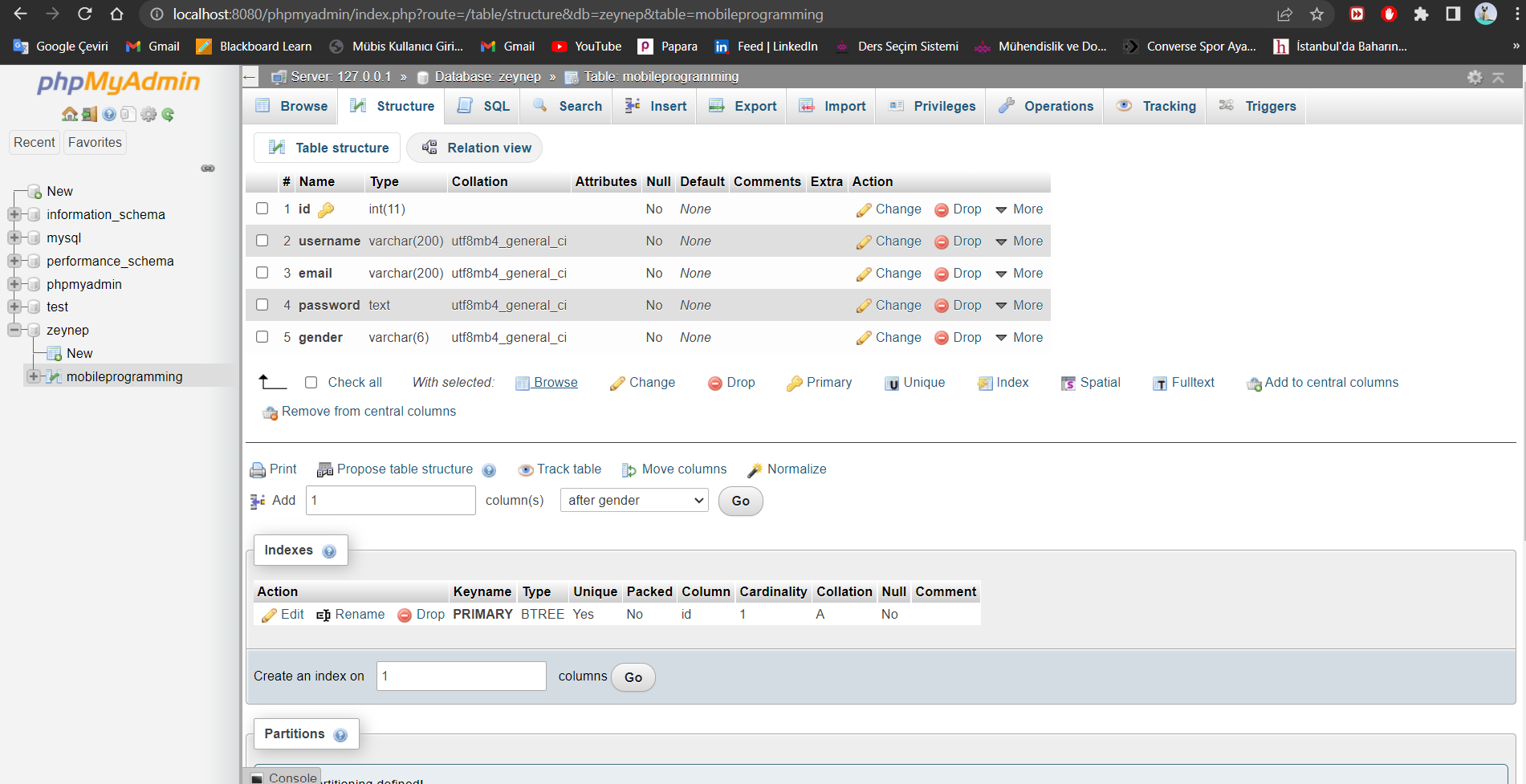Check the checkbox for the username row
Screen dimensions: 1526x784
[262, 240]
